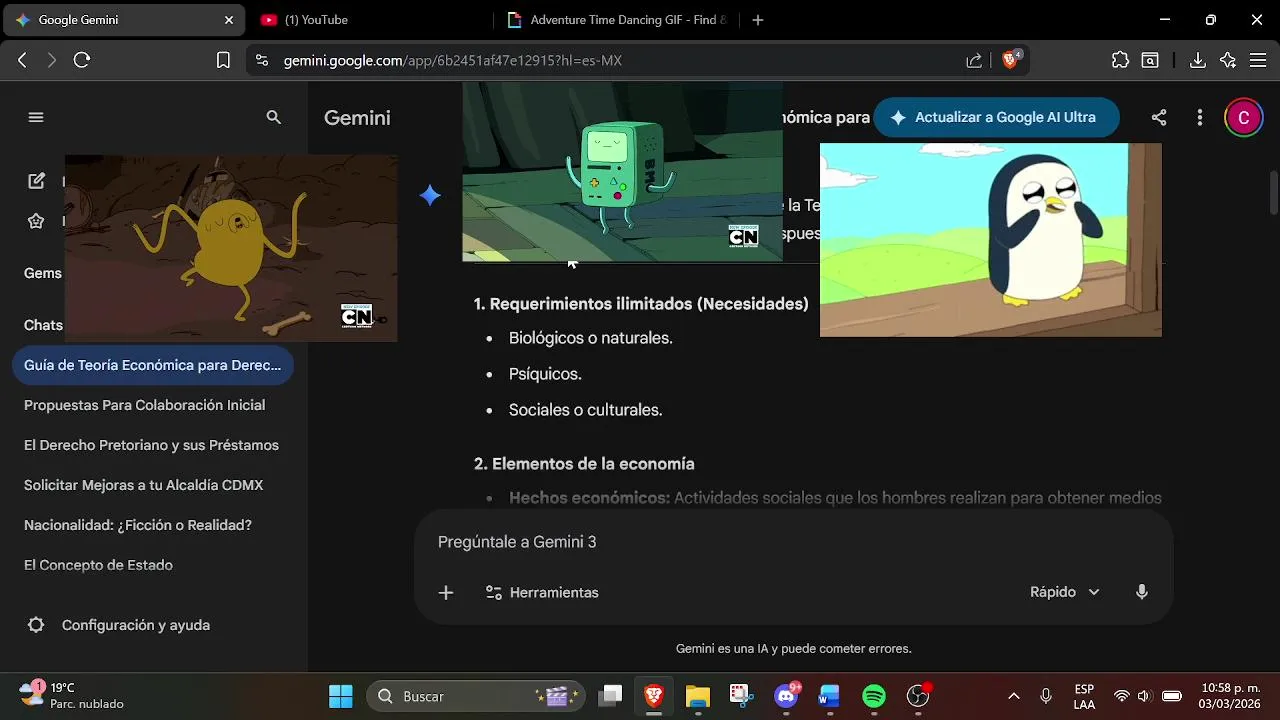Expand the Rápido model selector dropdown
Viewport: 1280px width, 720px height.
click(x=1064, y=592)
